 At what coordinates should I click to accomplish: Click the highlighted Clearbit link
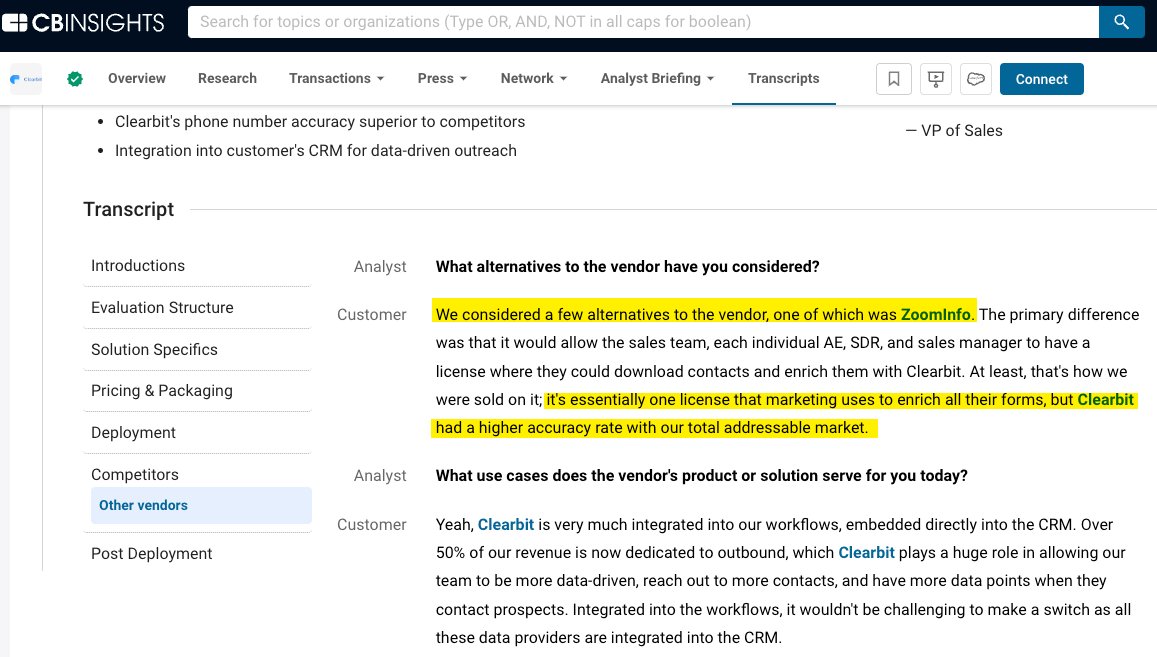pos(1105,399)
